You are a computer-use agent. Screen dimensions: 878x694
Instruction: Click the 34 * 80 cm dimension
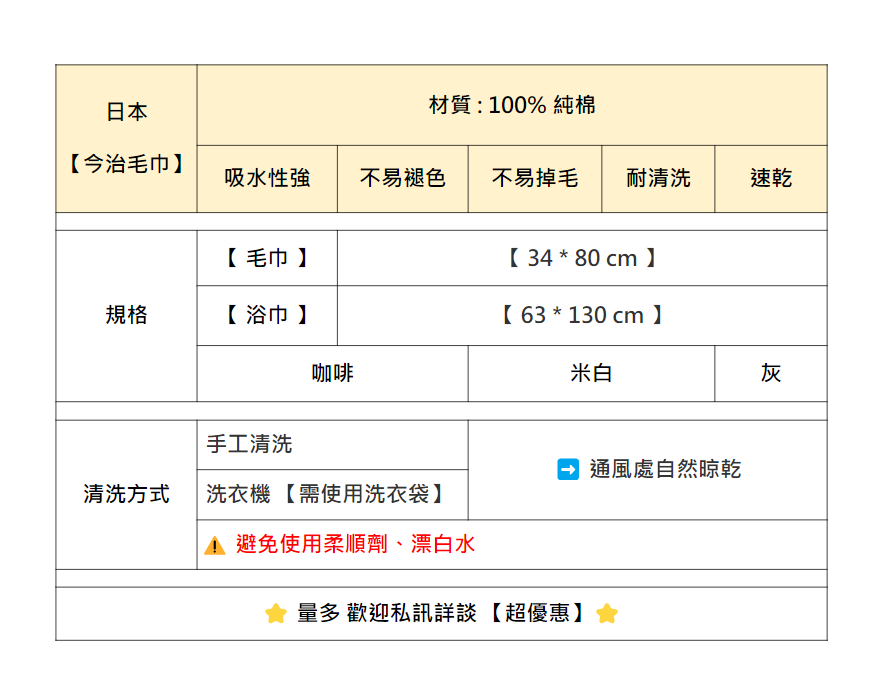(582, 258)
